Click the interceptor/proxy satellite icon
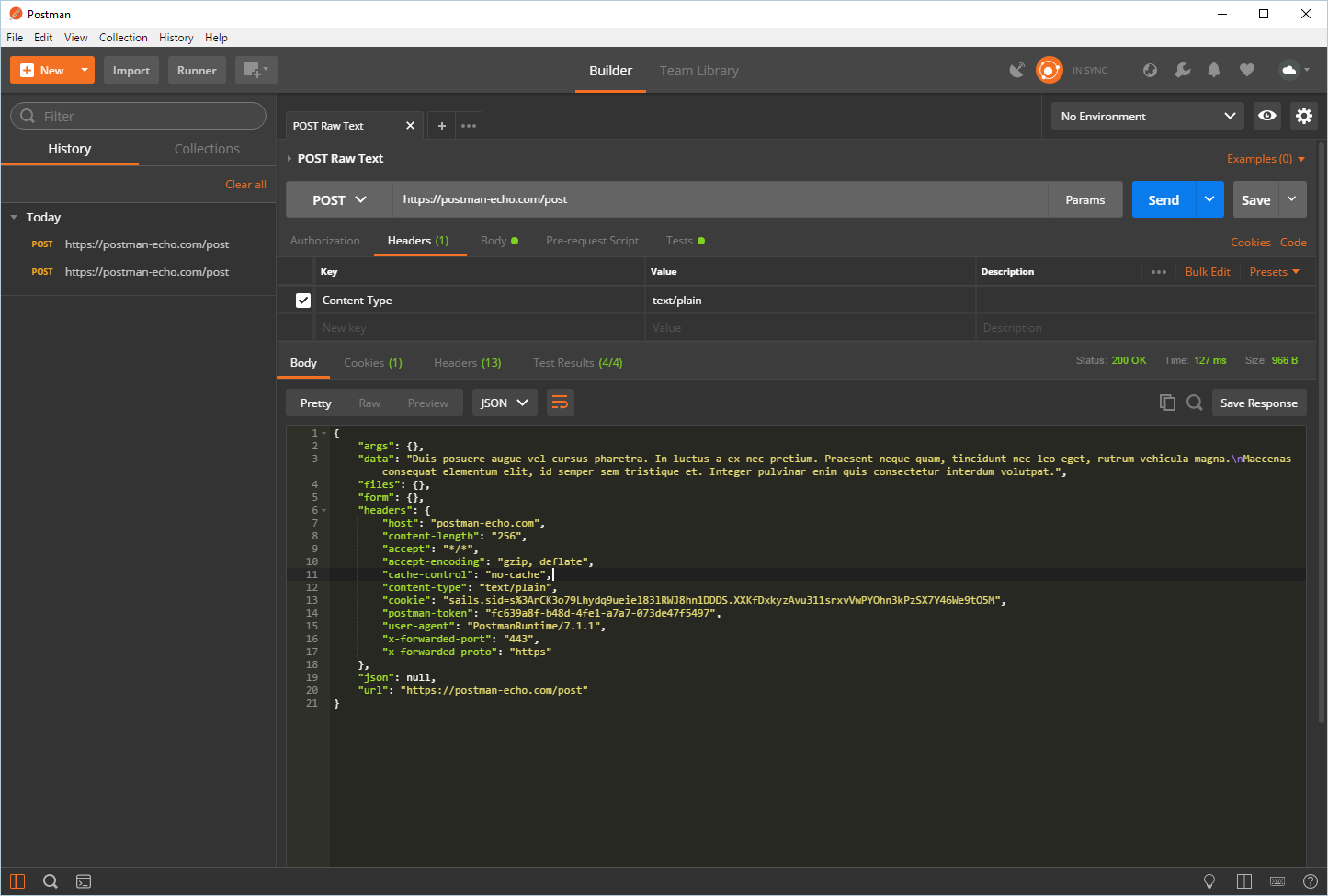Screen dimensions: 1328x896 1016,70
